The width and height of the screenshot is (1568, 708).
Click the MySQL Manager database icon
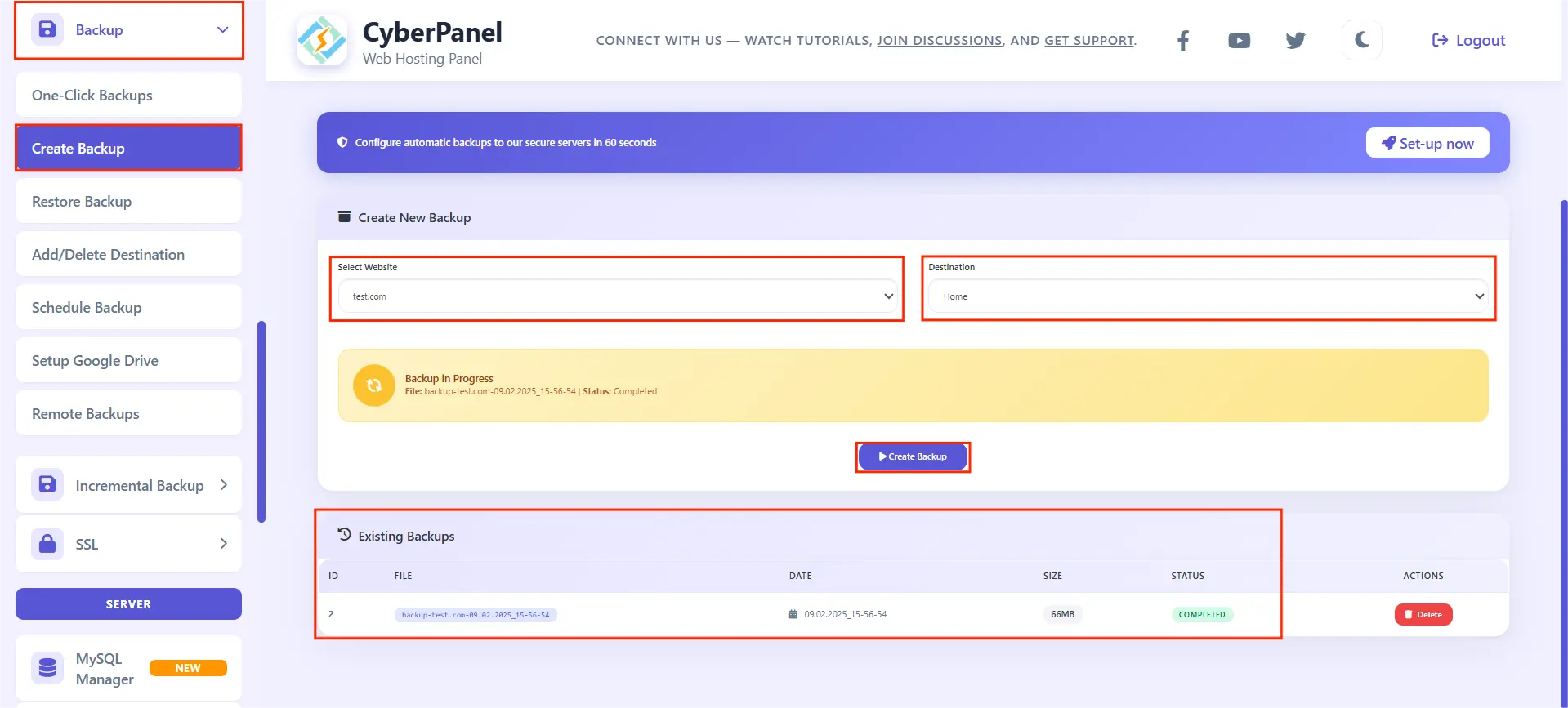[x=47, y=668]
